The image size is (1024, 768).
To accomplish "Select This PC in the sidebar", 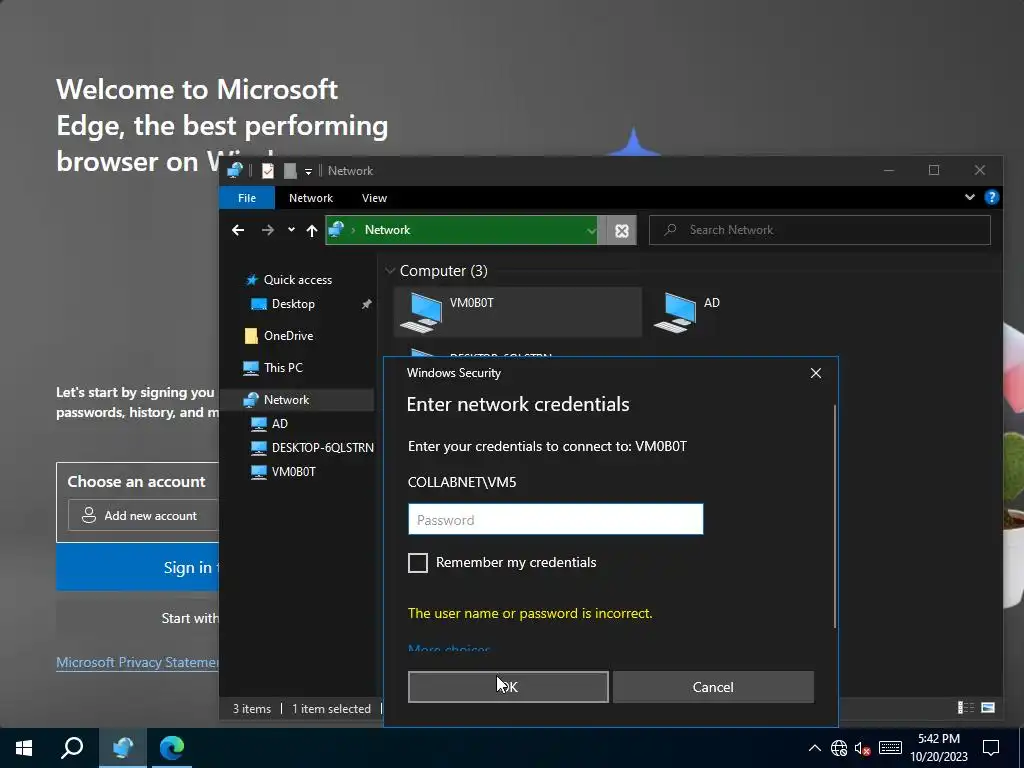I will tap(273, 368).
